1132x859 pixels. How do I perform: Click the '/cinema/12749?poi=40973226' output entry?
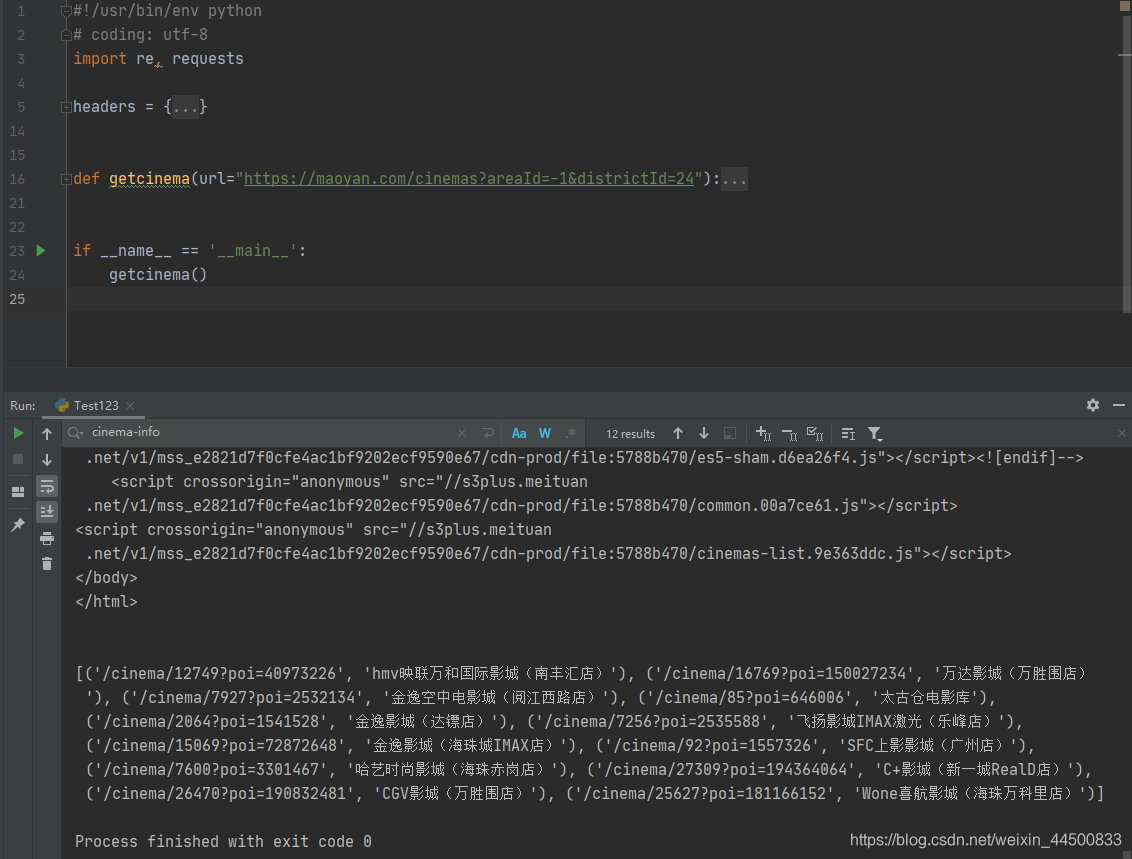[220, 673]
